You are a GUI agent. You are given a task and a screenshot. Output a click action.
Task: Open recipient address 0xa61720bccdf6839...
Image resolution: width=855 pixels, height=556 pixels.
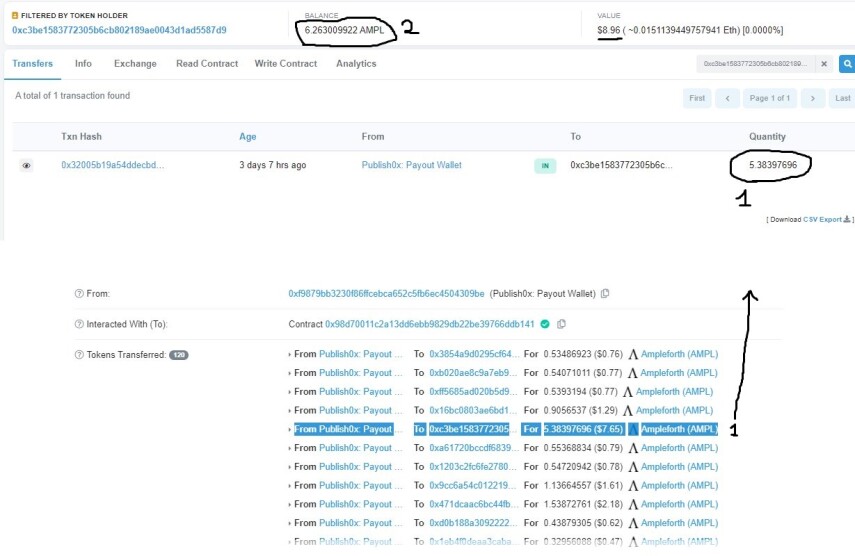pyautogui.click(x=474, y=448)
